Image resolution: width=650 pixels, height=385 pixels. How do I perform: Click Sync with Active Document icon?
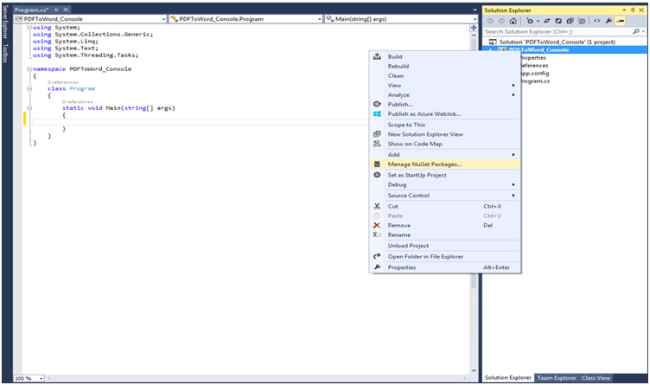point(547,21)
